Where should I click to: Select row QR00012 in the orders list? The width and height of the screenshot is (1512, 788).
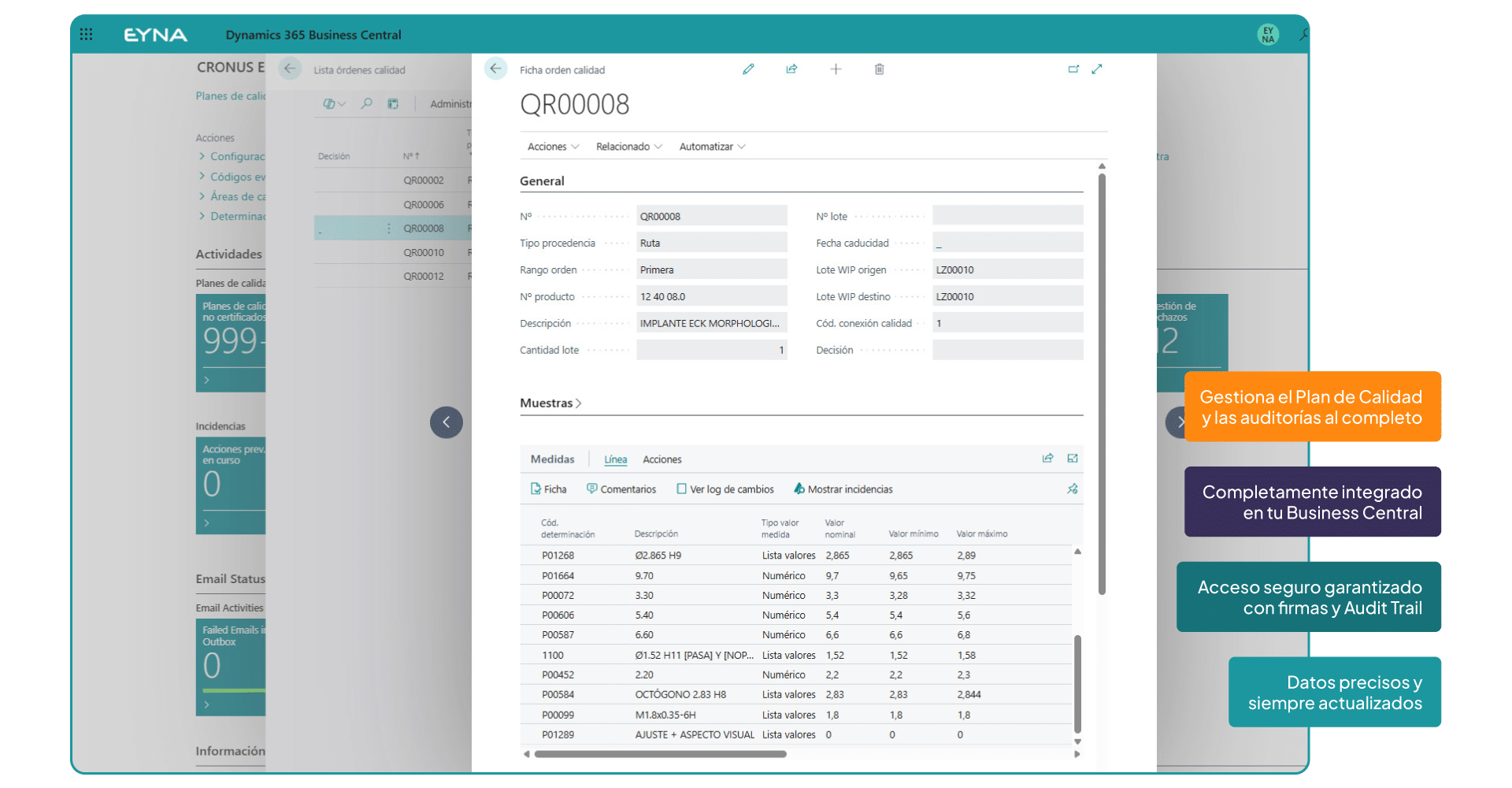point(393,277)
